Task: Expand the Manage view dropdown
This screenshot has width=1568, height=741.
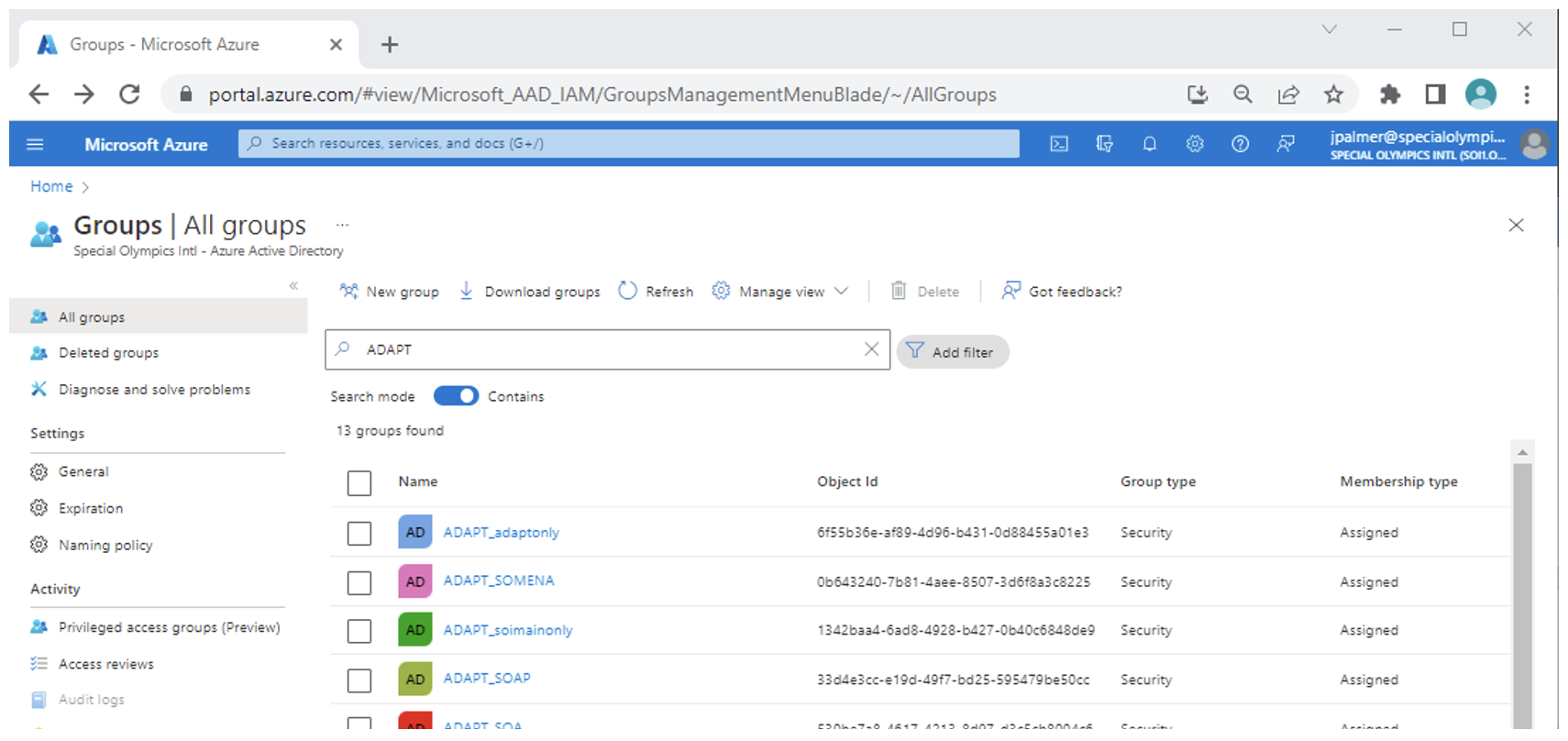Action: click(x=780, y=291)
